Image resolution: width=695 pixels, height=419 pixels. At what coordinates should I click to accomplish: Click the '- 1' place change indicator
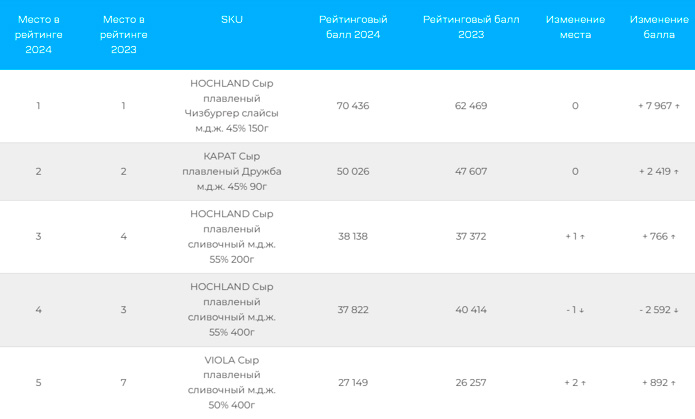click(x=575, y=310)
